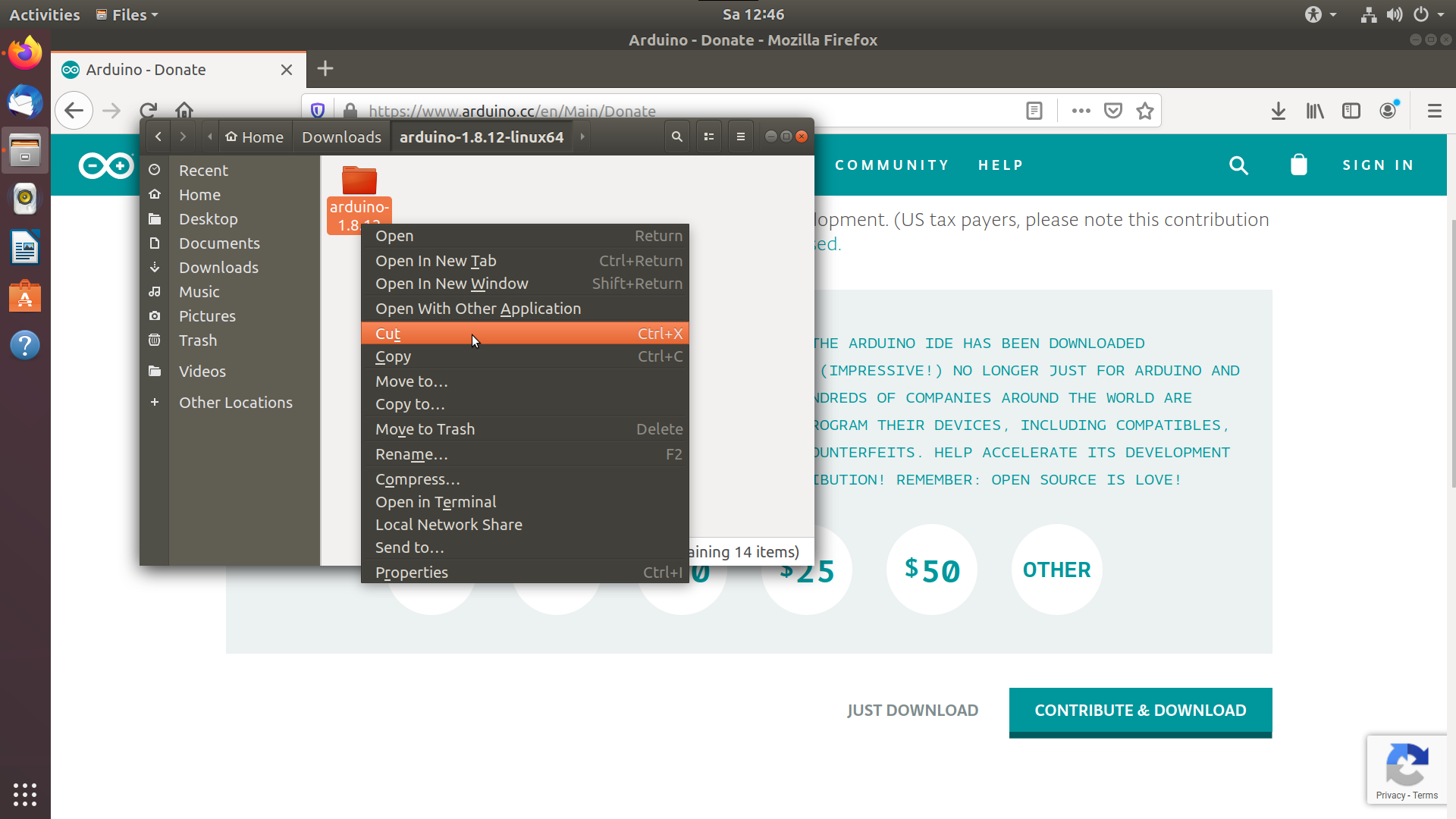Click the Firefox Pocket save icon
Image resolution: width=1456 pixels, height=819 pixels.
[1113, 111]
